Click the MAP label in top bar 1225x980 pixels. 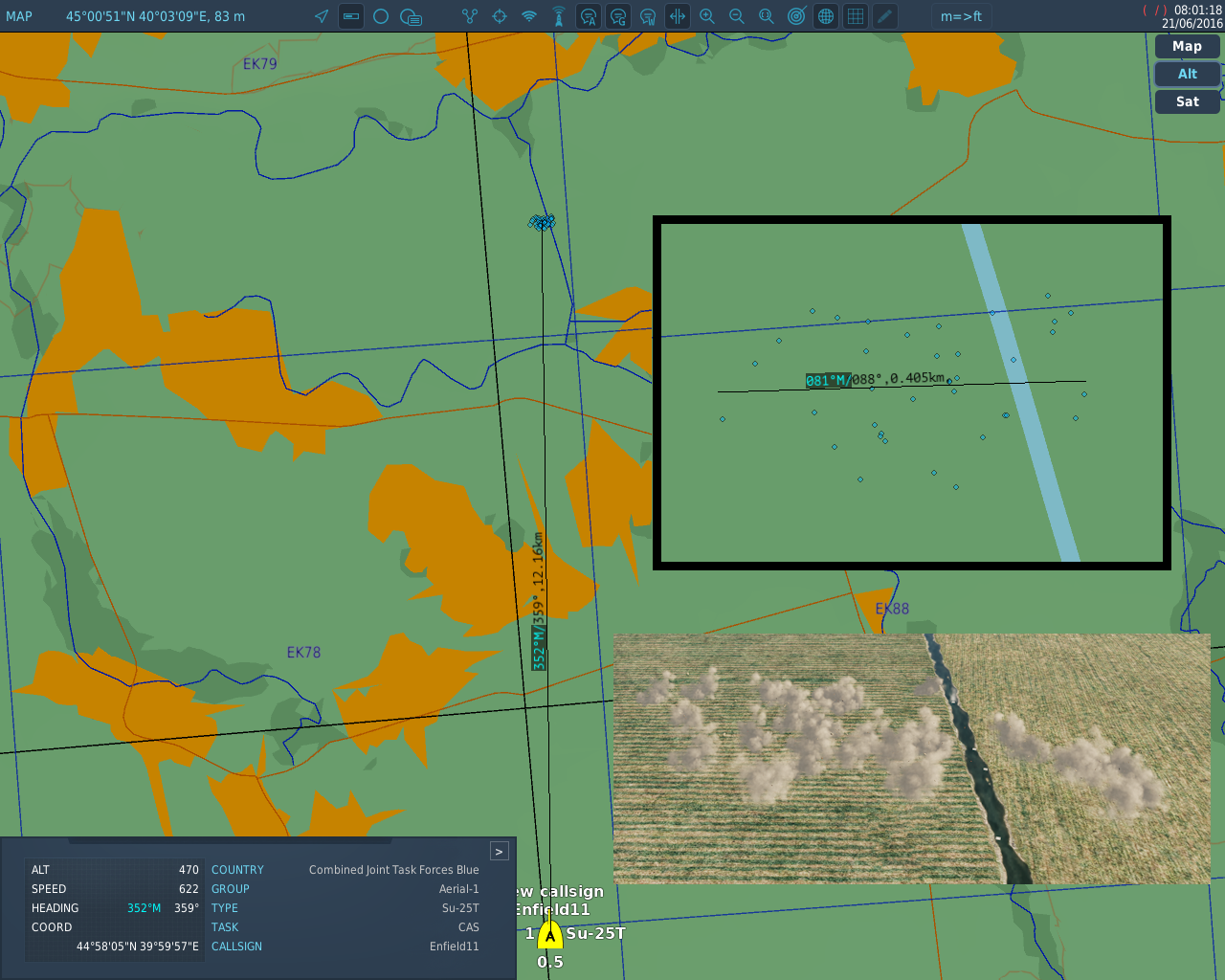click(19, 16)
